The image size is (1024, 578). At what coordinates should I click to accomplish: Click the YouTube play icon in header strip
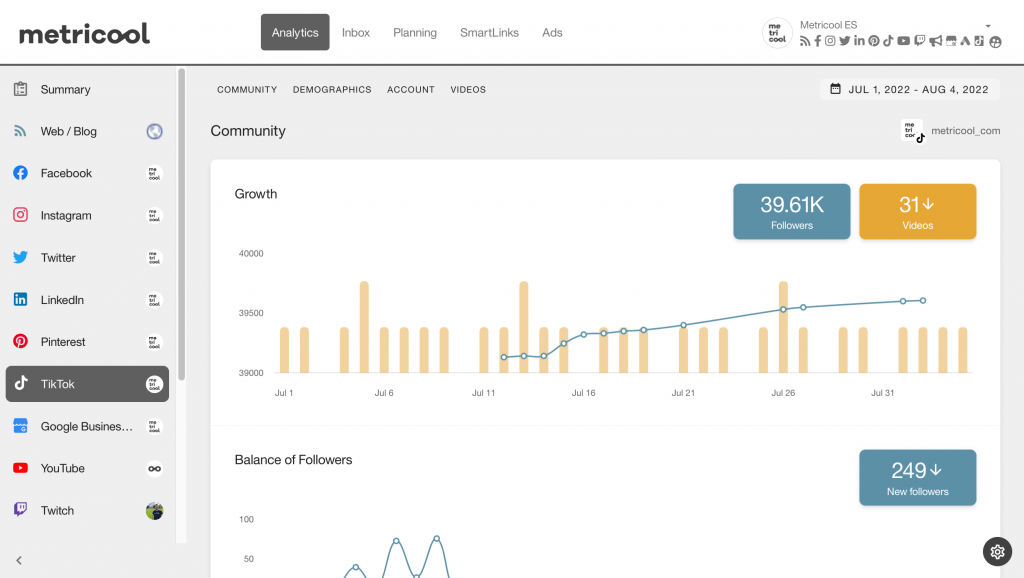click(x=904, y=40)
